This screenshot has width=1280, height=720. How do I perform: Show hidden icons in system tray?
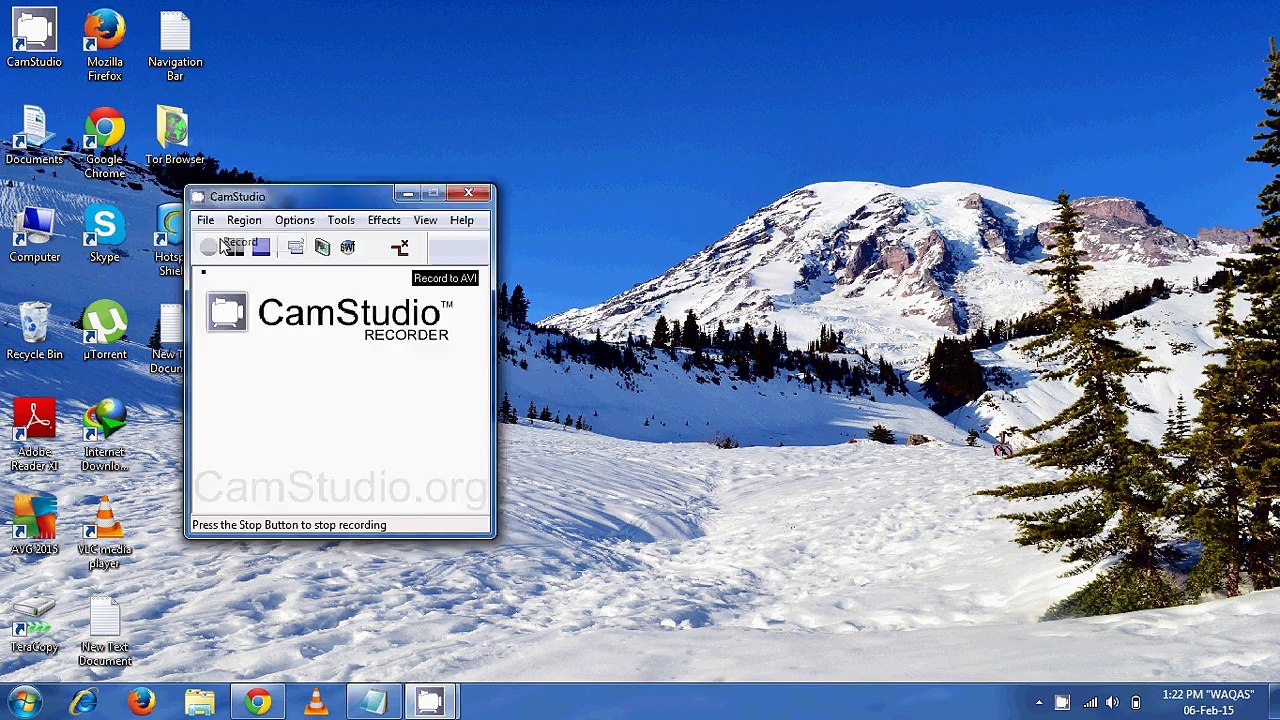[x=1039, y=703]
